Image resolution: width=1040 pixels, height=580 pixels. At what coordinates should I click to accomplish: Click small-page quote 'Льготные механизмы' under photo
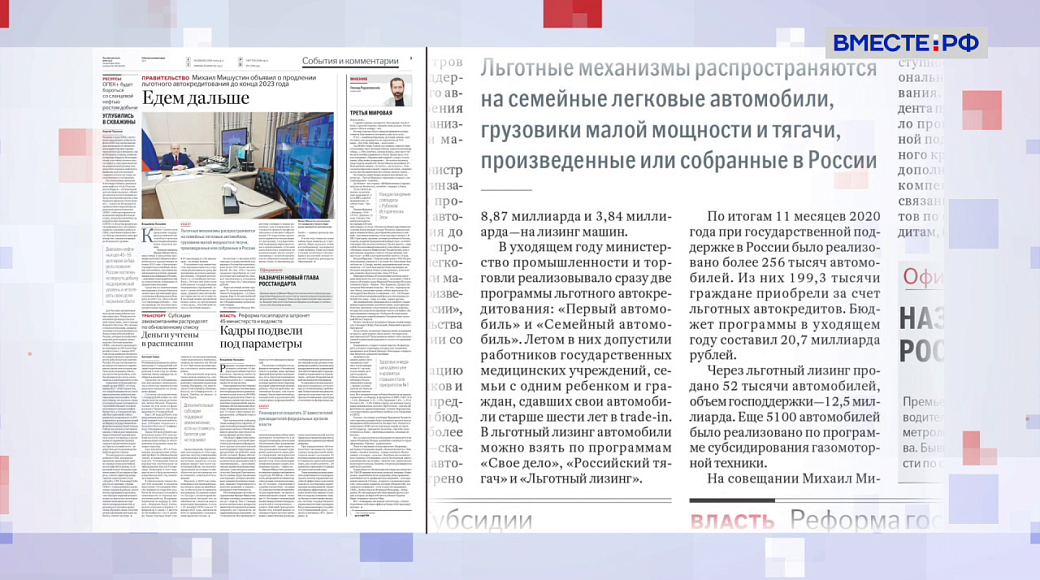pos(218,240)
